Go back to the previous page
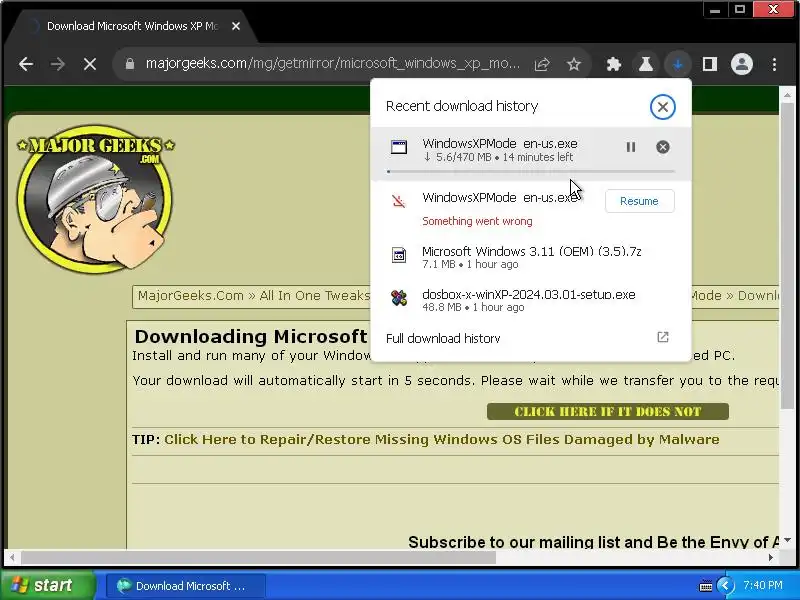 (x=26, y=64)
